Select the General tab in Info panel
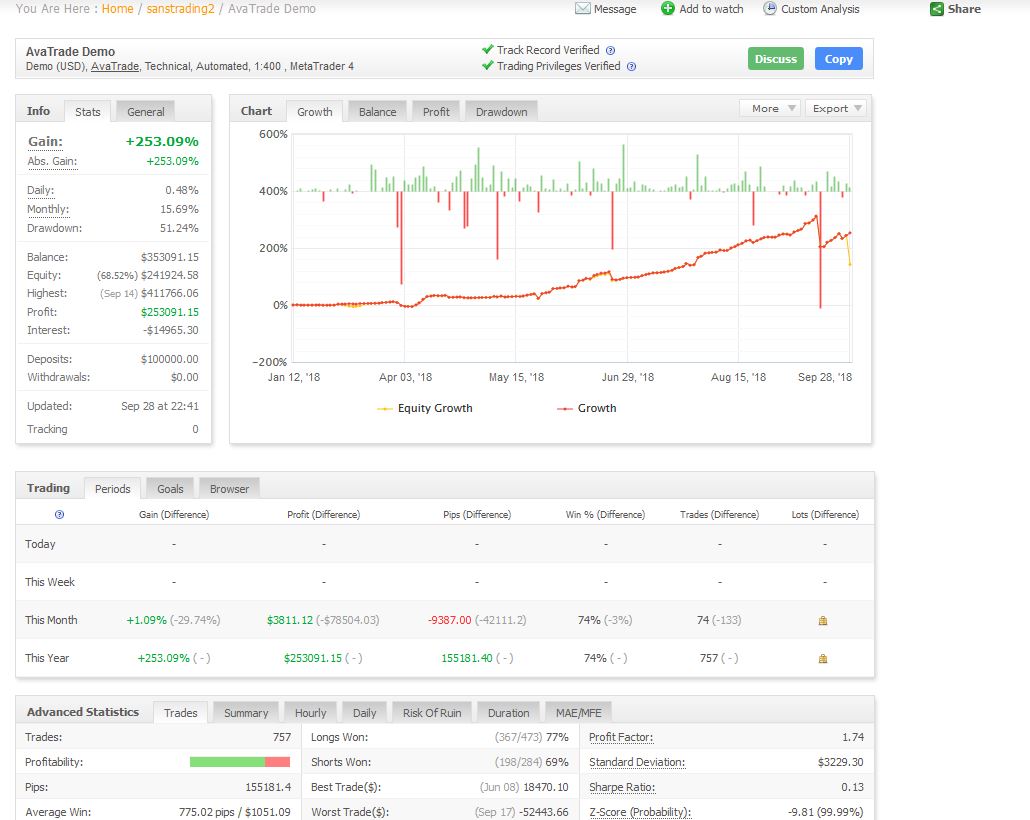 [146, 112]
